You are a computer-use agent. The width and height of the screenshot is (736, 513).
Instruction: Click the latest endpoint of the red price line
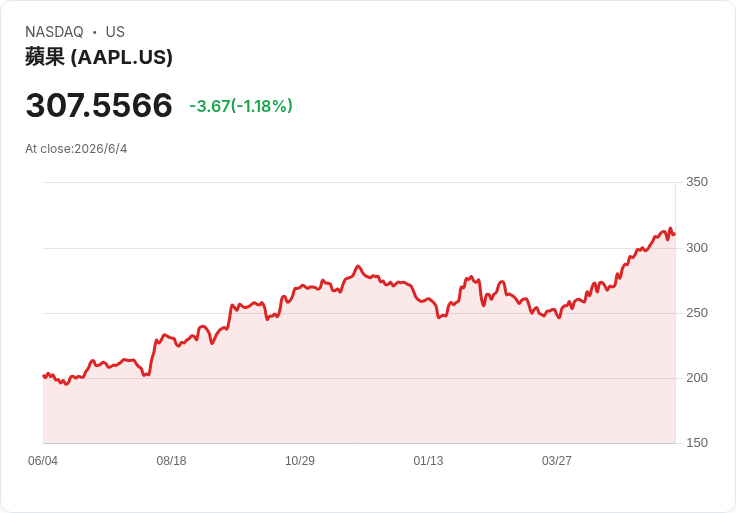pos(675,234)
